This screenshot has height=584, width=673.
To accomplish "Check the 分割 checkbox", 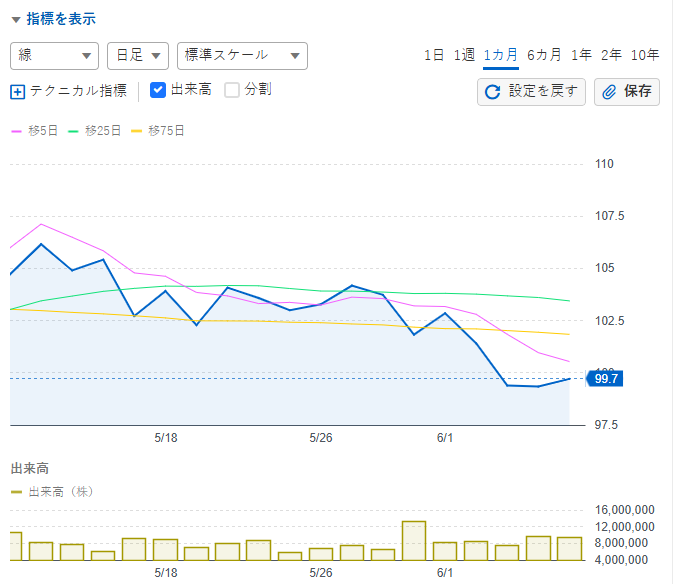I will [x=232, y=90].
